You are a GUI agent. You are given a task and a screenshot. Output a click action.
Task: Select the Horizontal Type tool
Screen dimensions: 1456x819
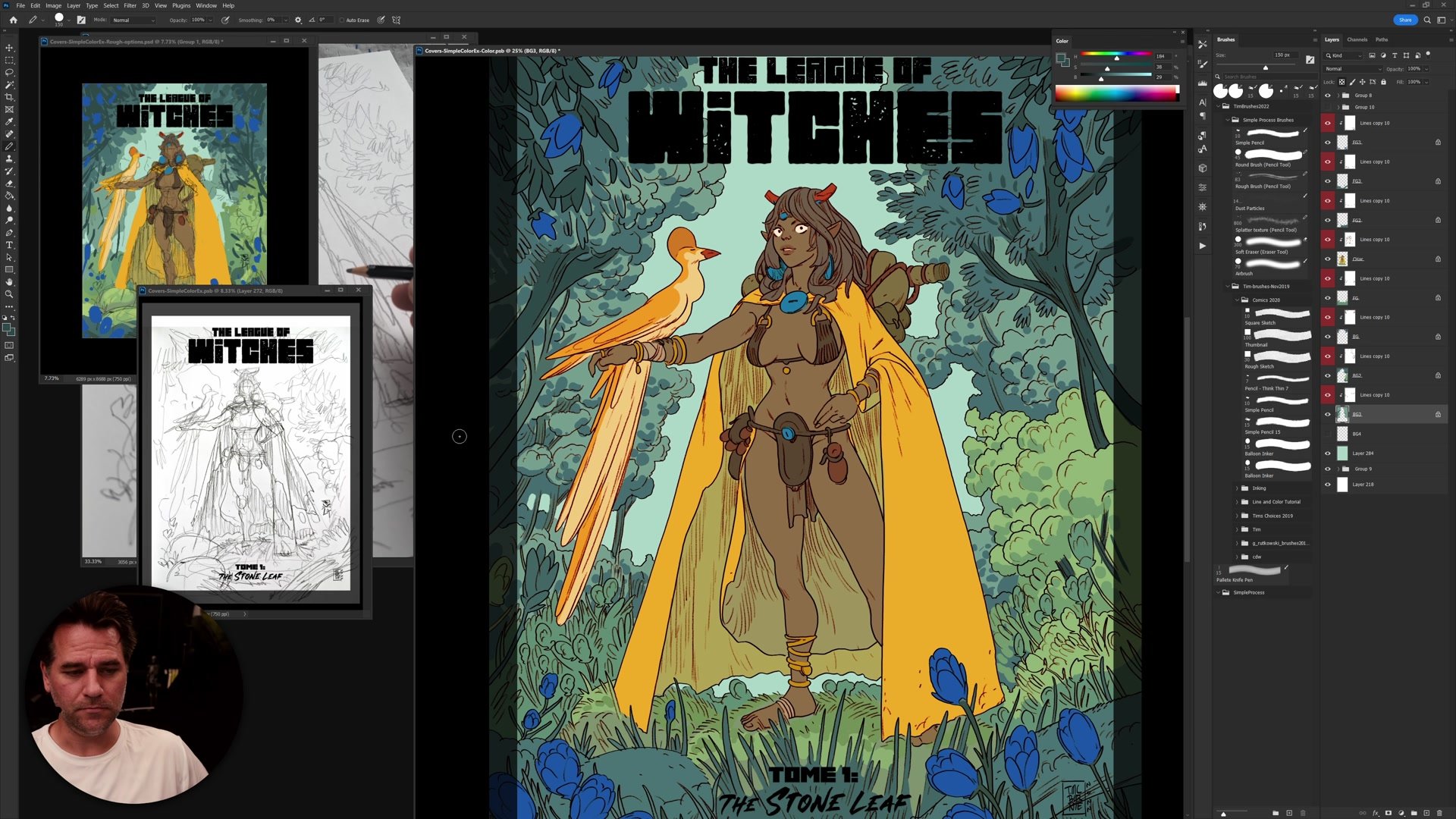pyautogui.click(x=9, y=245)
